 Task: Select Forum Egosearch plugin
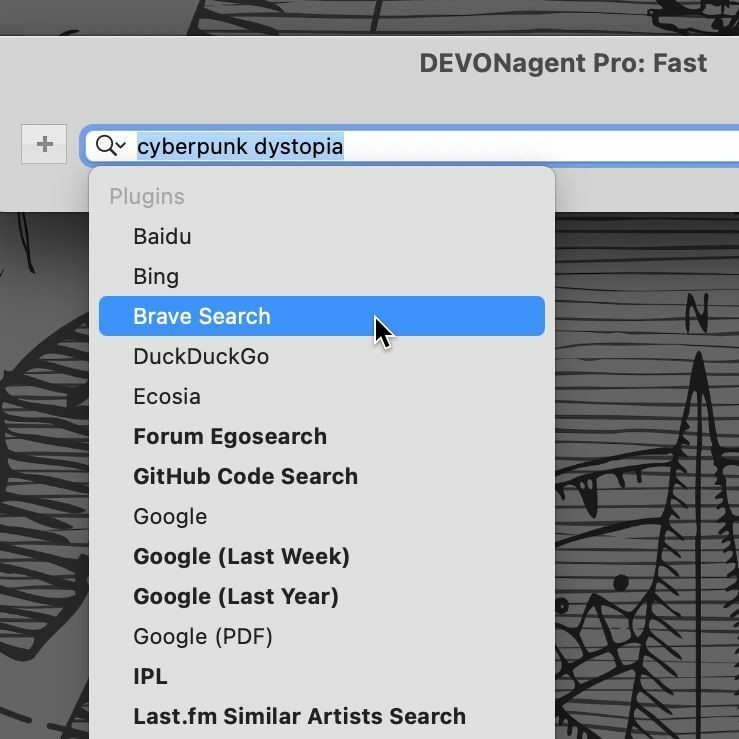pos(322,436)
